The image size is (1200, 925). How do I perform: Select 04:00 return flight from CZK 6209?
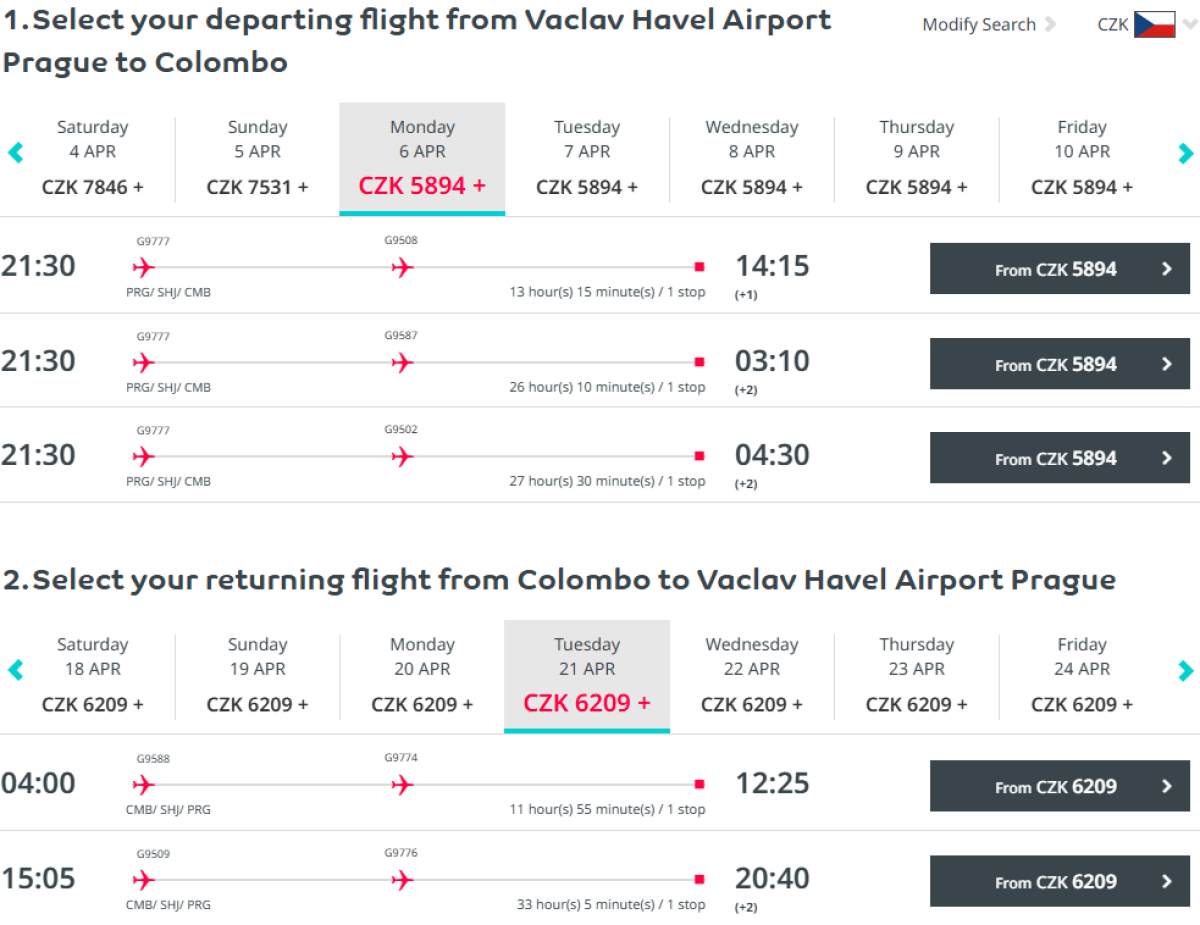(1059, 786)
